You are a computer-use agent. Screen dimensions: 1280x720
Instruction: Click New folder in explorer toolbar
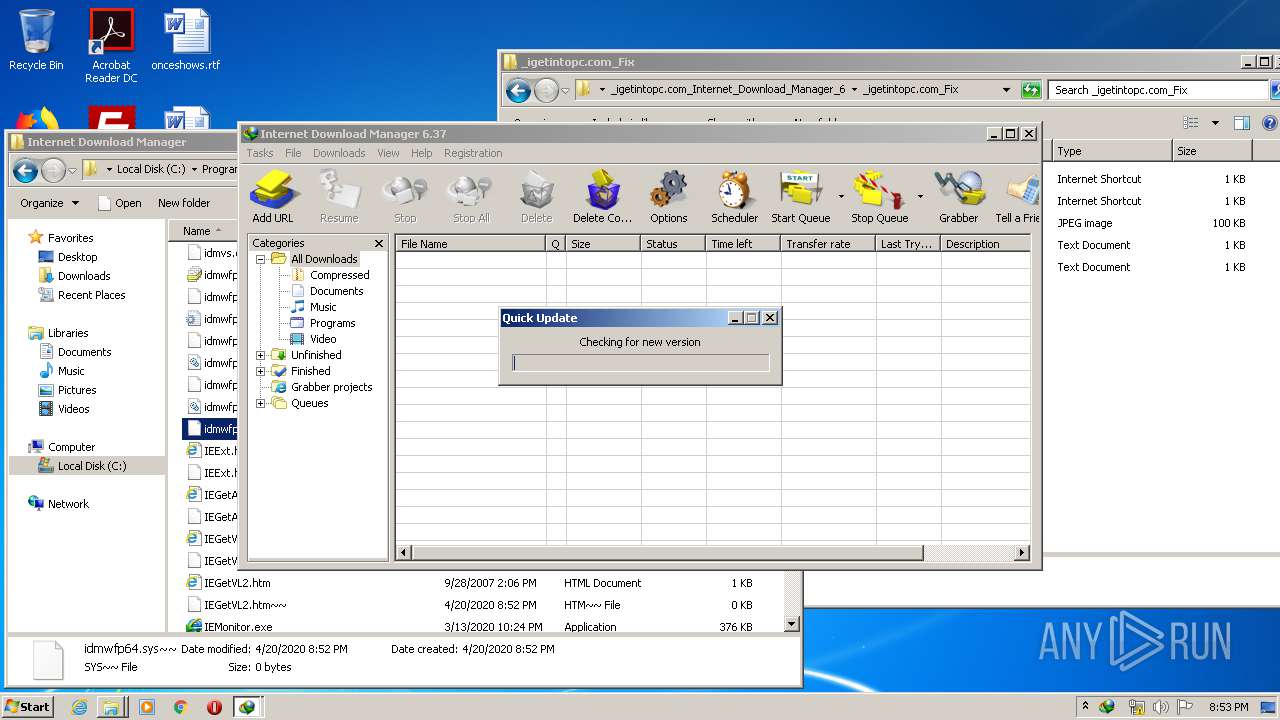(x=184, y=203)
